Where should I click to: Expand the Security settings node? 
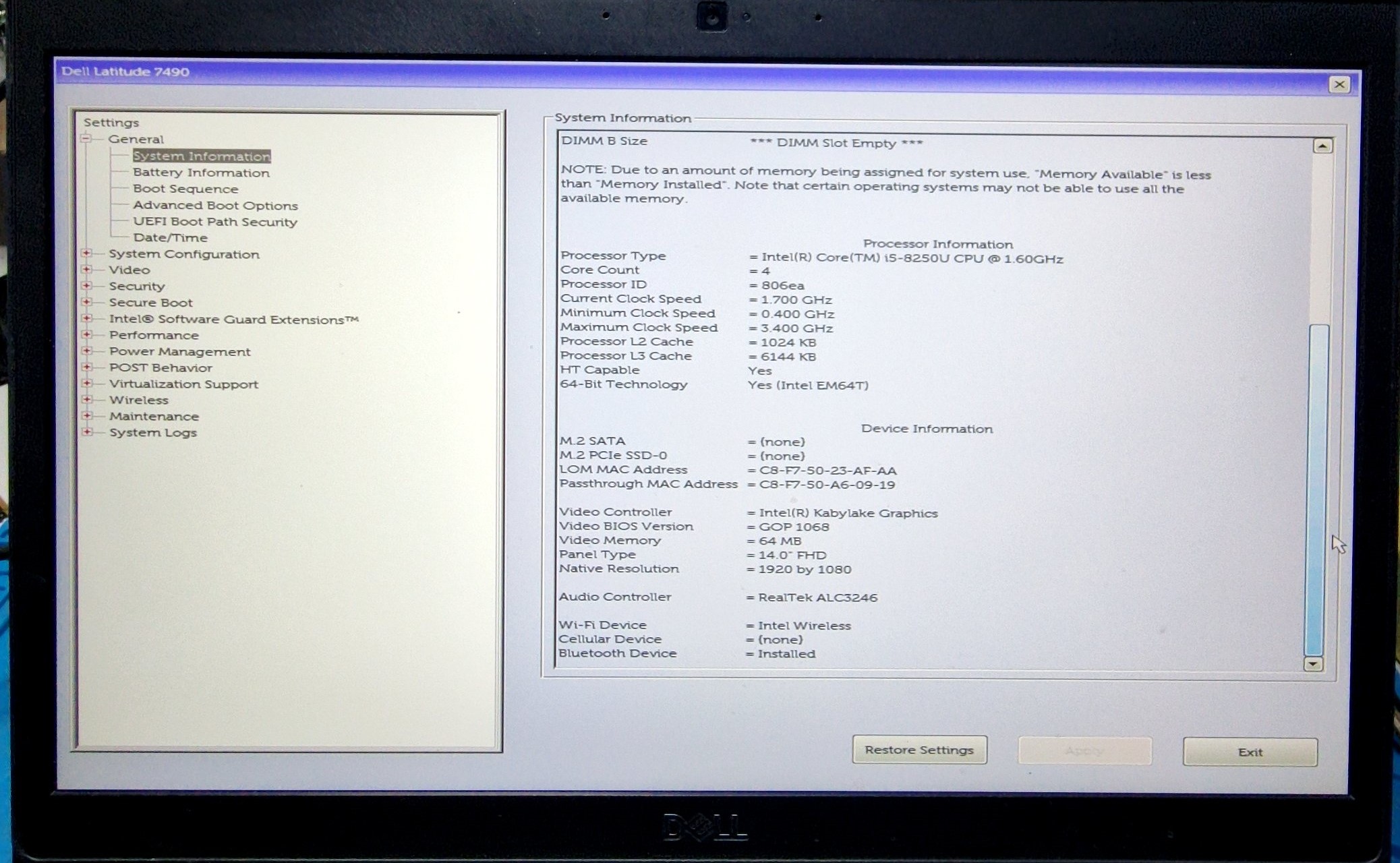87,286
